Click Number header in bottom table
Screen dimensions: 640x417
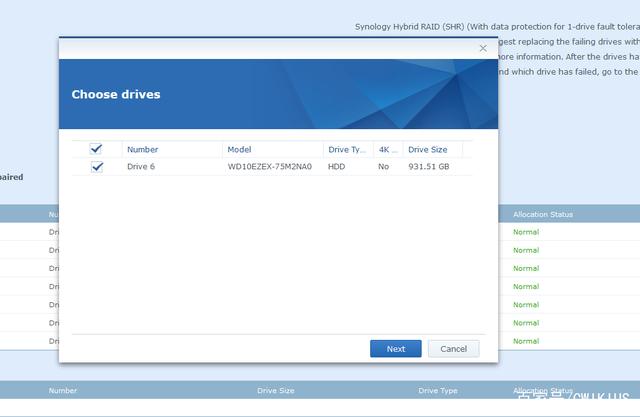[63, 391]
